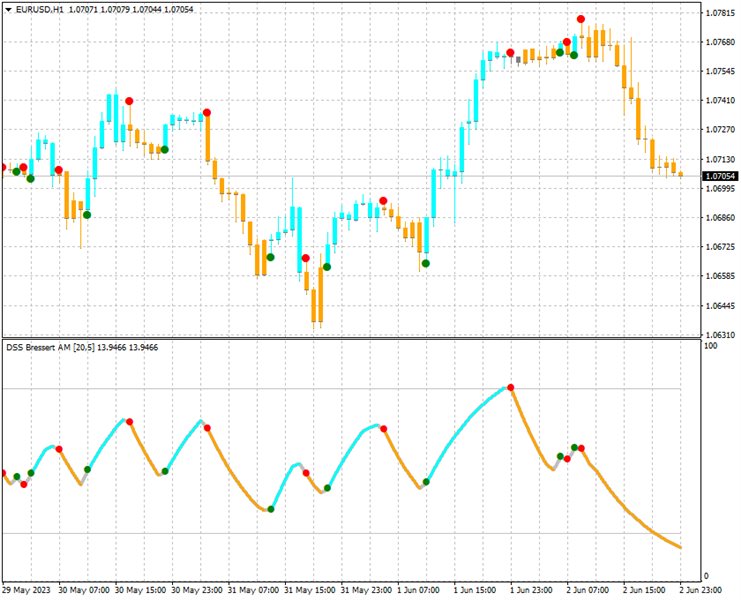
Task: Open the dropdown triangle beside EURUSD,H1
Action: pyautogui.click(x=8, y=9)
